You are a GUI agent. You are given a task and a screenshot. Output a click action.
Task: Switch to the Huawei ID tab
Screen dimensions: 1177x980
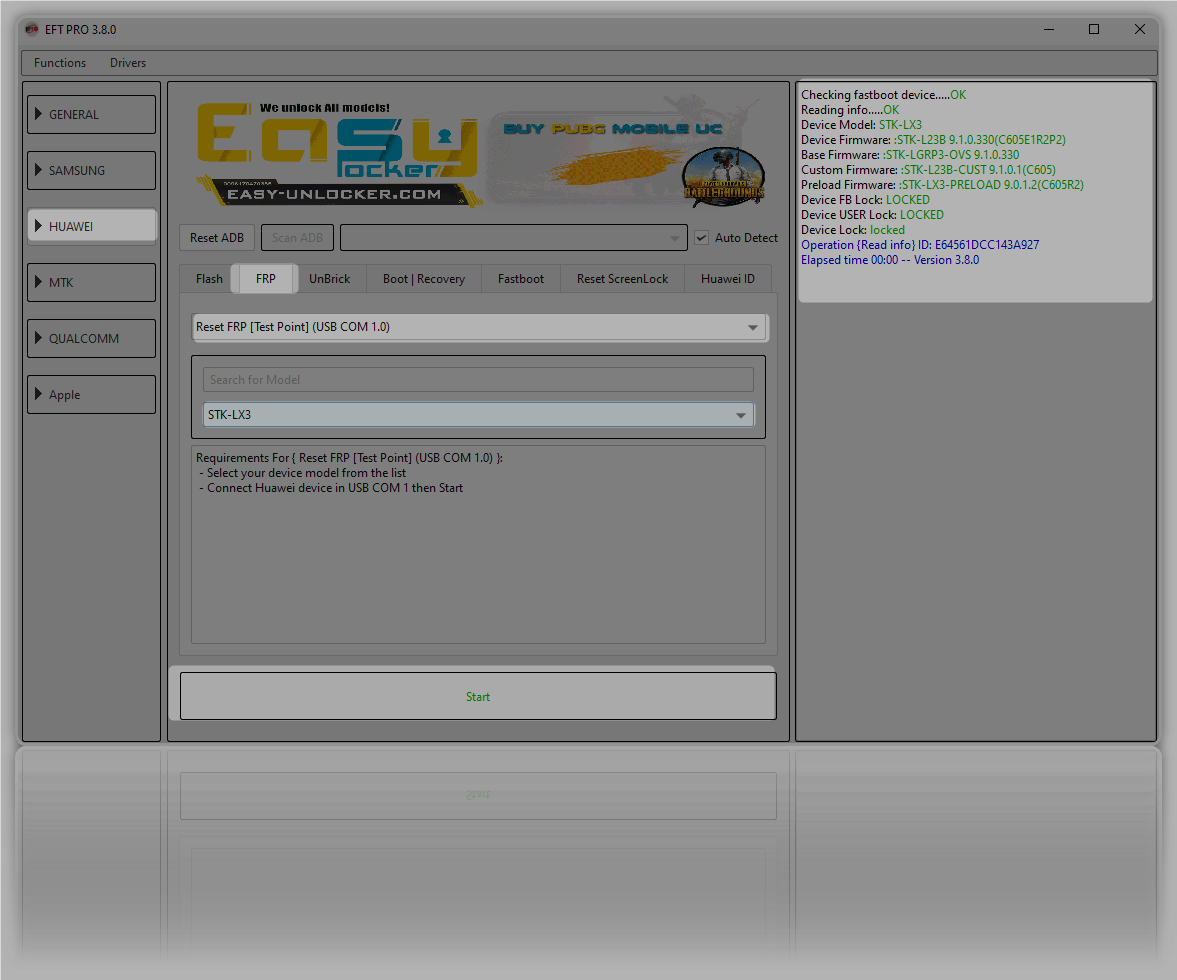click(x=728, y=279)
